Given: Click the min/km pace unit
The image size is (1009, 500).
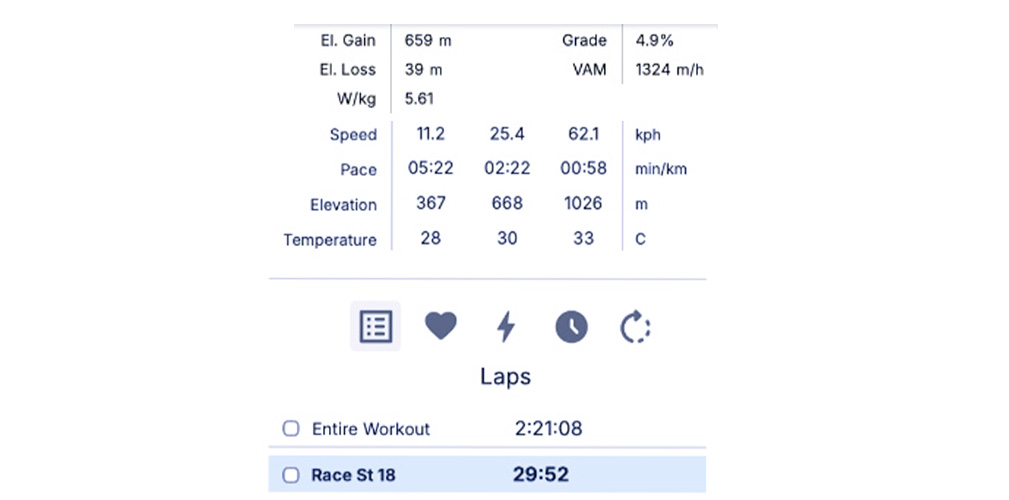Looking at the screenshot, I should (661, 170).
